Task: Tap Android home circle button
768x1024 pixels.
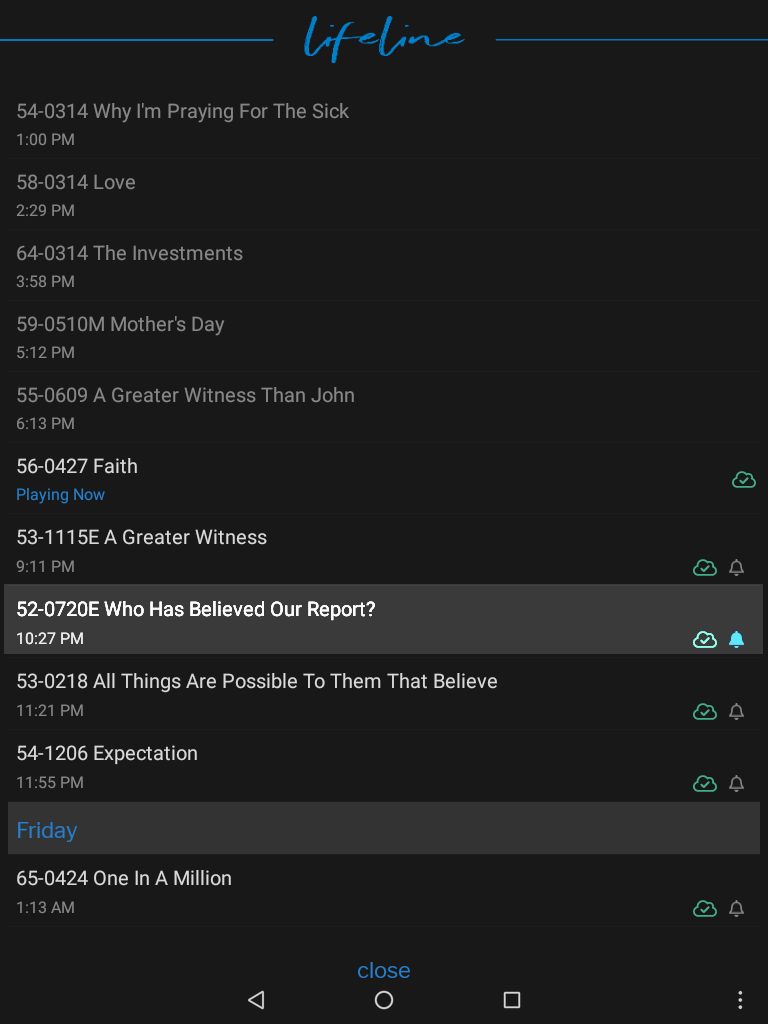Action: [384, 999]
